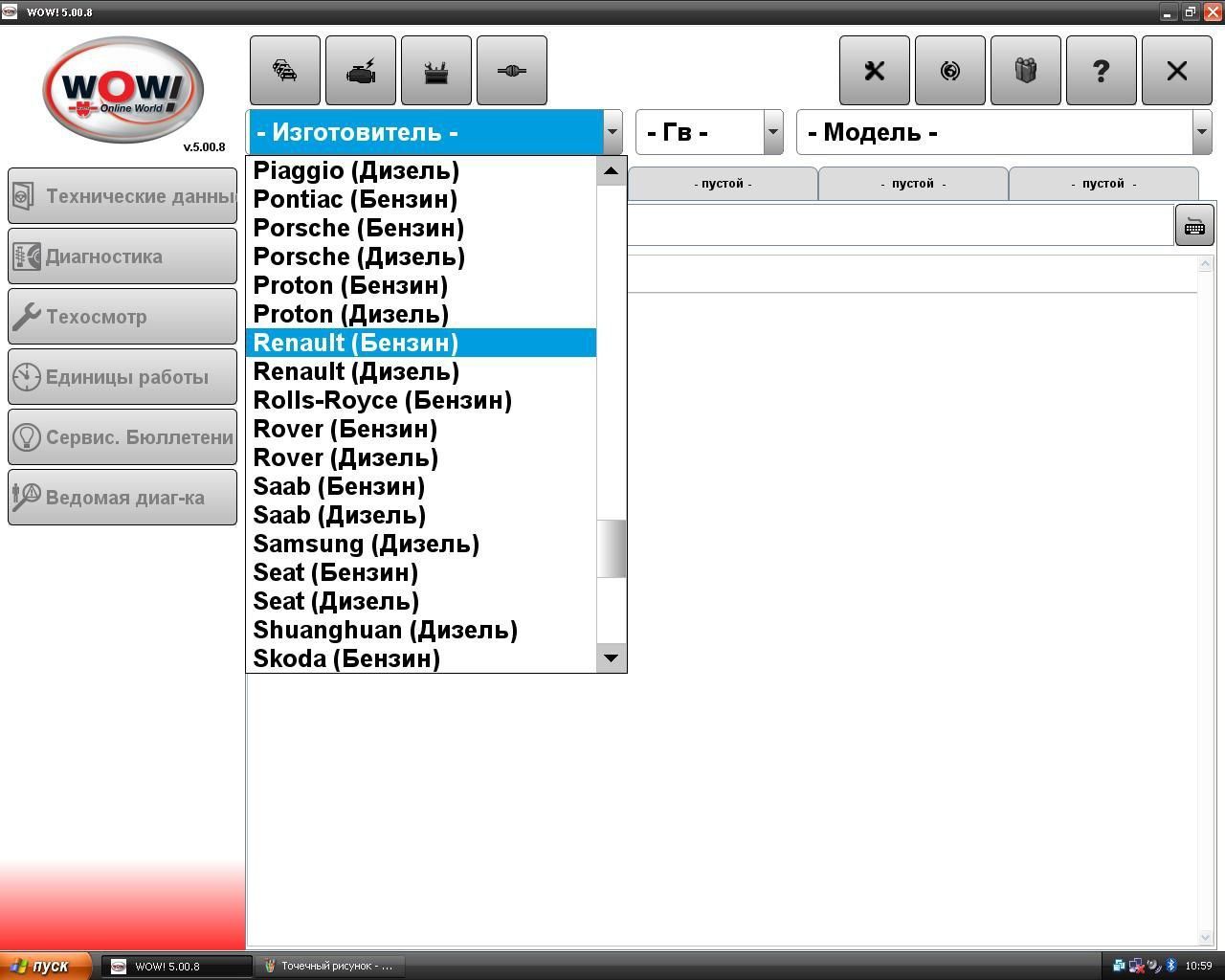Open settings via crossed-tools icon

[x=875, y=71]
